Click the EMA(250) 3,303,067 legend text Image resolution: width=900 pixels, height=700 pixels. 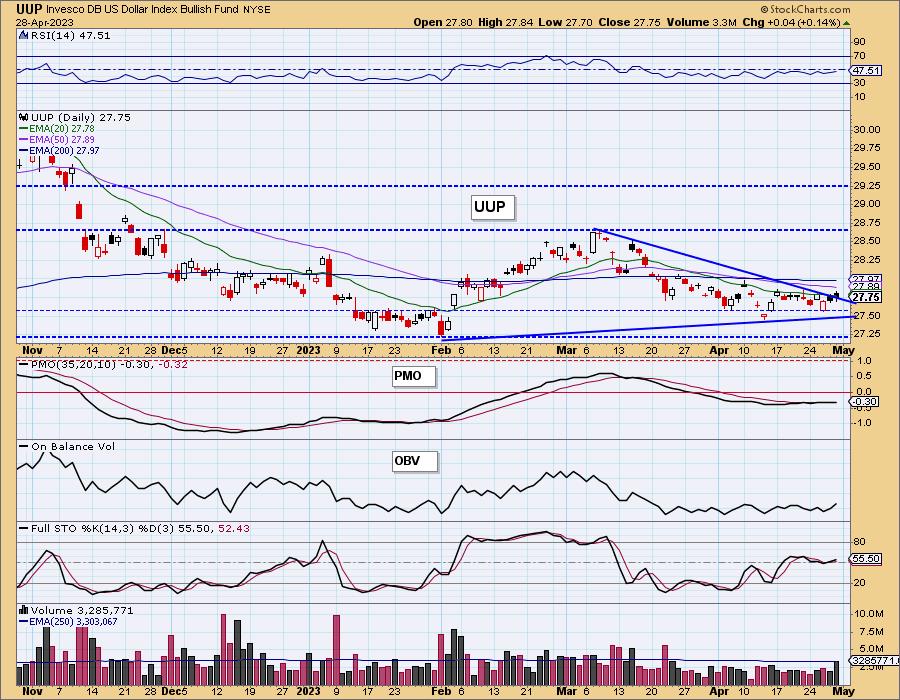(x=73, y=622)
